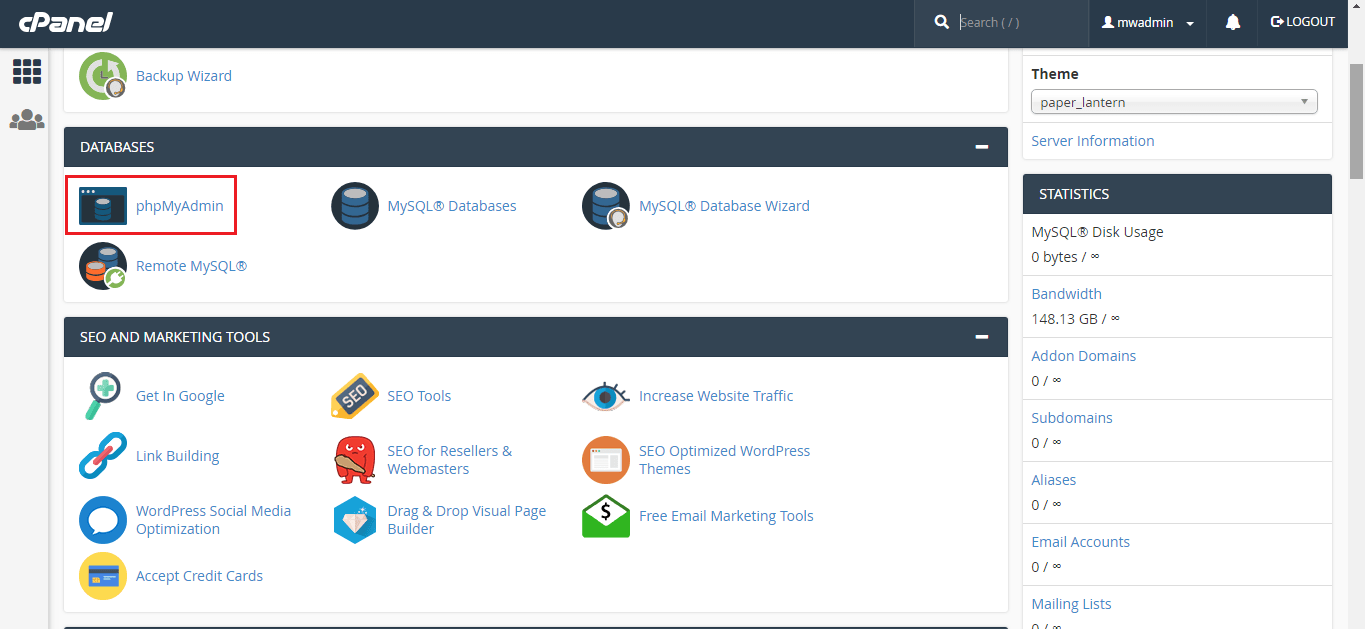Open the Remote MySQL icon

pyautogui.click(x=103, y=266)
